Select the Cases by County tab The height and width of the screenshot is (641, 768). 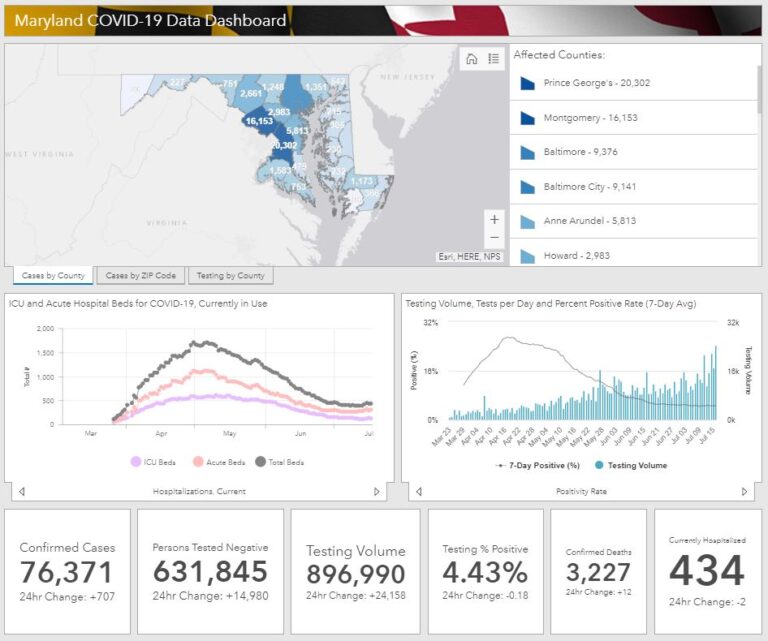click(x=51, y=276)
